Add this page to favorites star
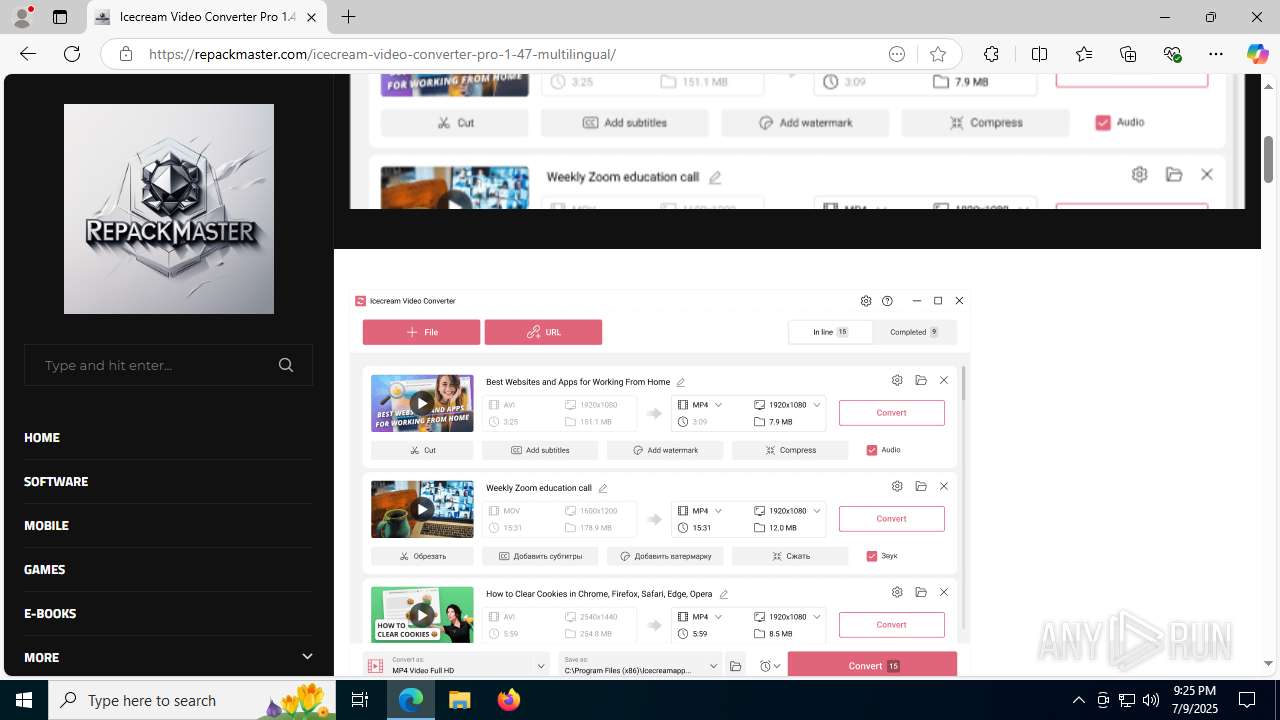 937,54
